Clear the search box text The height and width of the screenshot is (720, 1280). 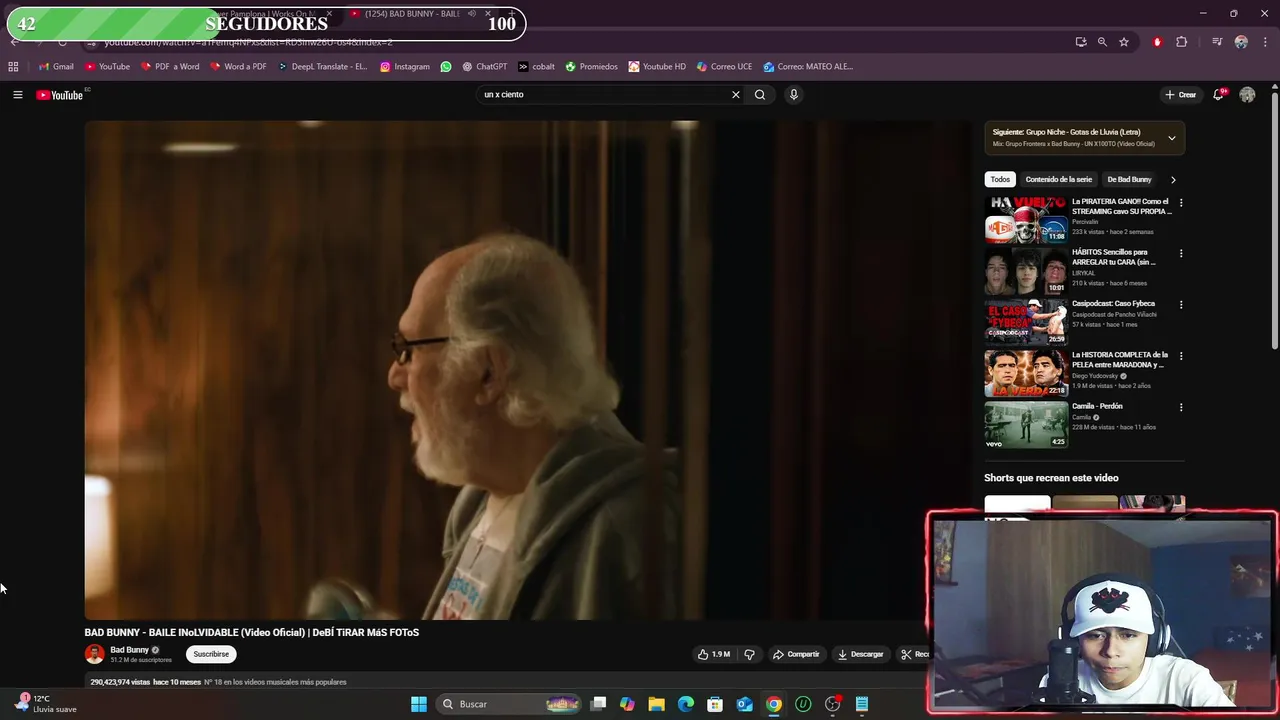tap(736, 95)
